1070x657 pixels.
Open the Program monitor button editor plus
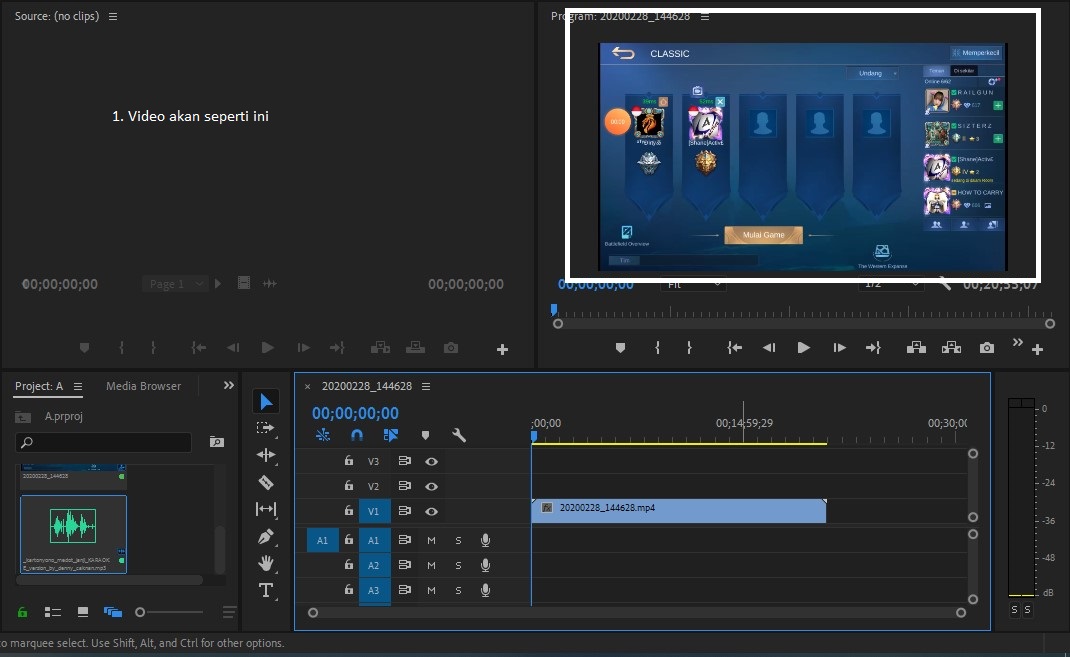click(x=1037, y=349)
